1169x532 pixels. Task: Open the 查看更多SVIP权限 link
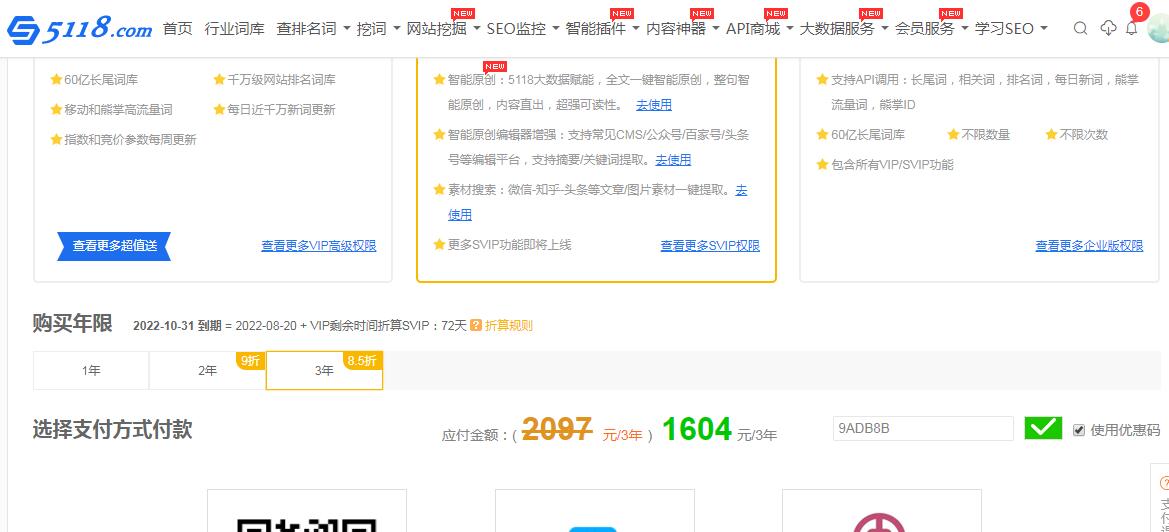pyautogui.click(x=710, y=246)
